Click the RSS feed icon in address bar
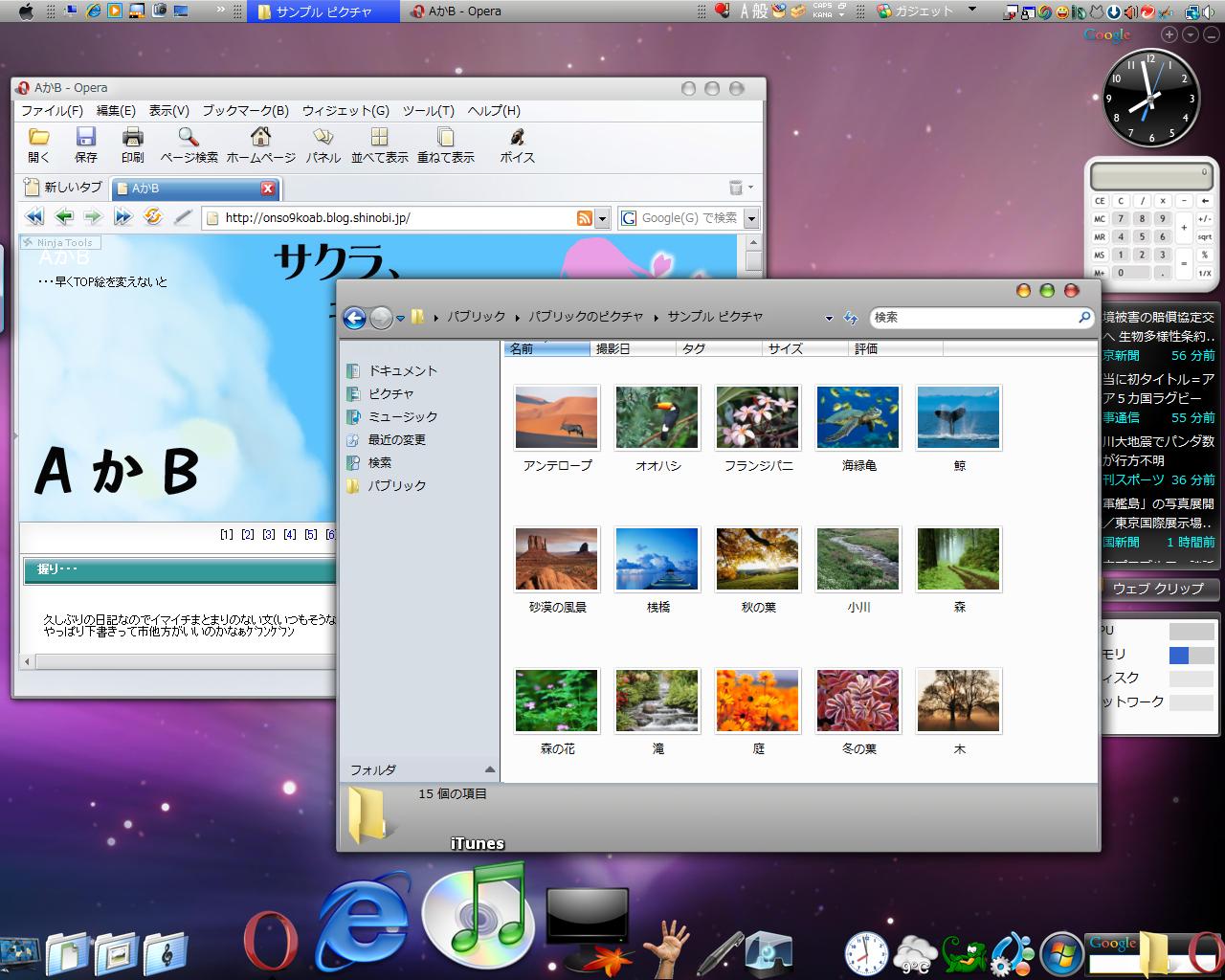Image resolution: width=1225 pixels, height=980 pixels. 584,218
